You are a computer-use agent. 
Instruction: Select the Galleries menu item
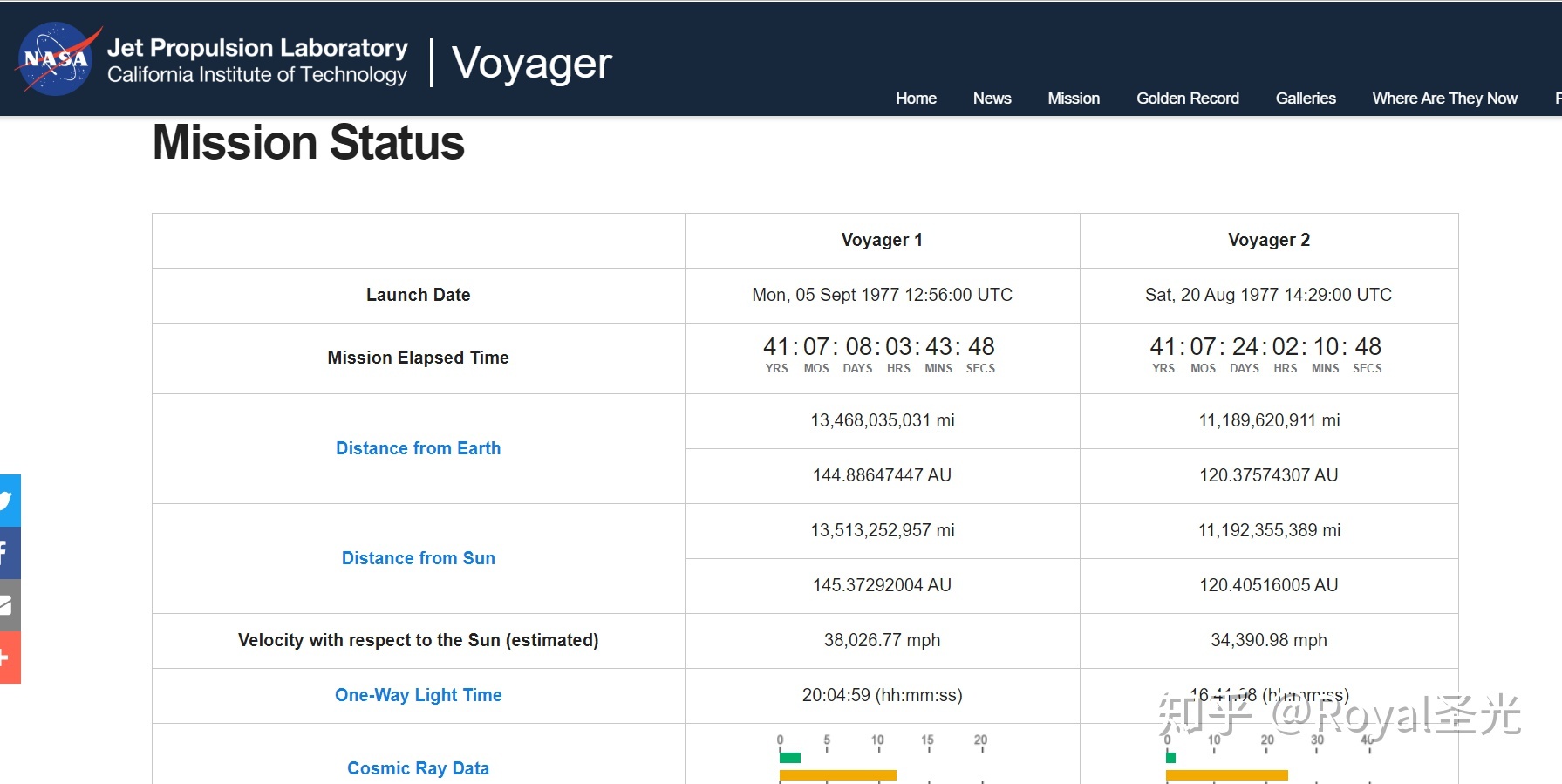(1306, 99)
